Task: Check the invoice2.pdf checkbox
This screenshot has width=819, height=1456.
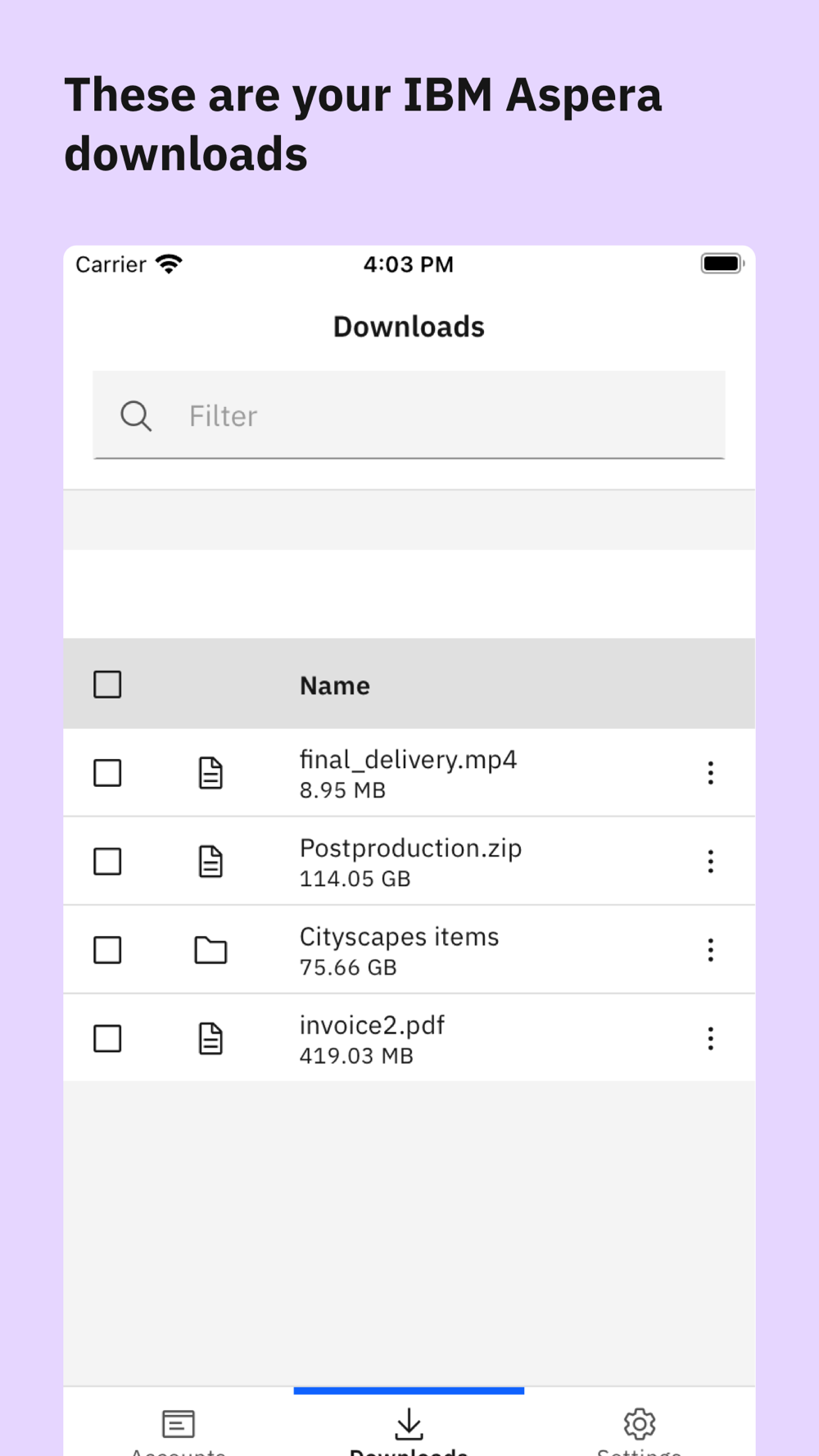Action: pos(107,1038)
